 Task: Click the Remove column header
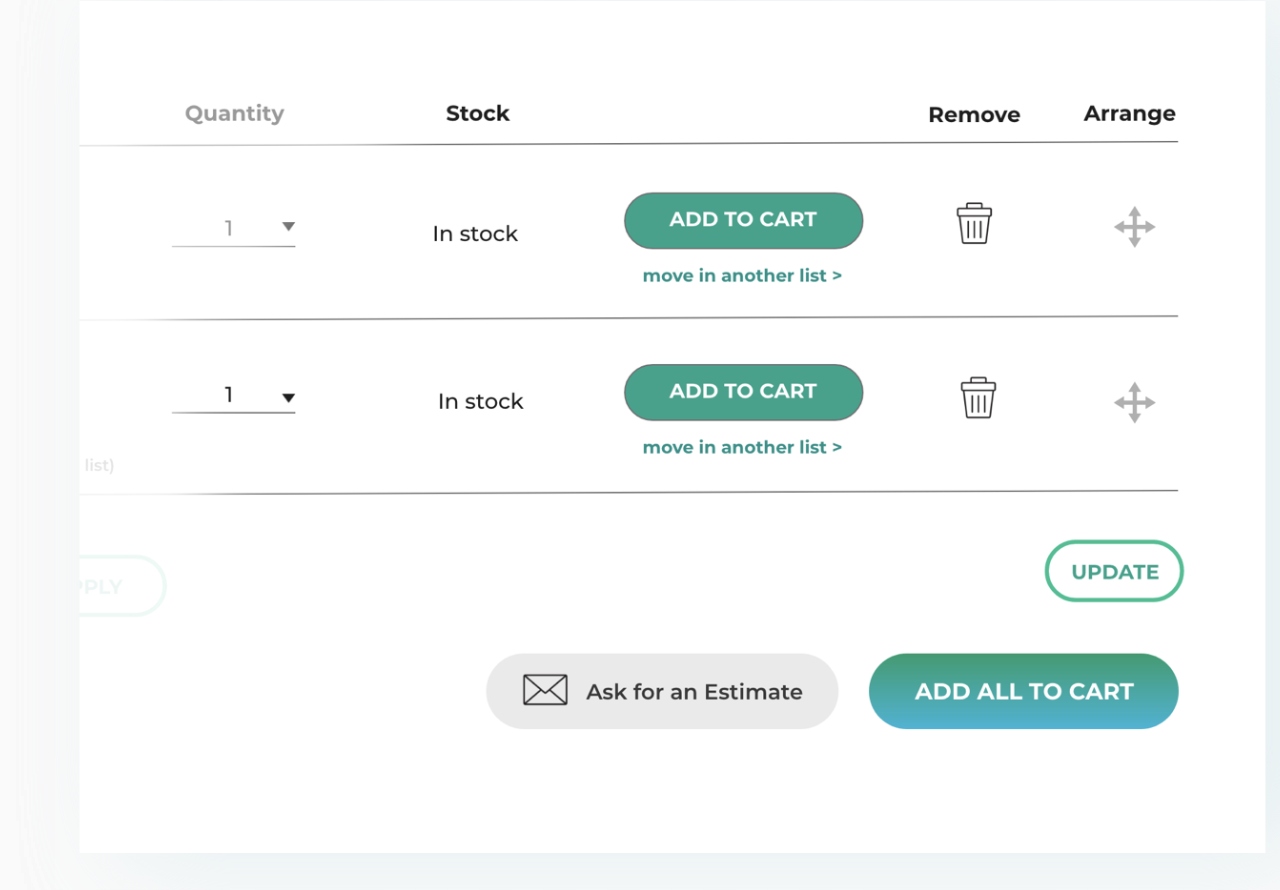pyautogui.click(x=974, y=115)
